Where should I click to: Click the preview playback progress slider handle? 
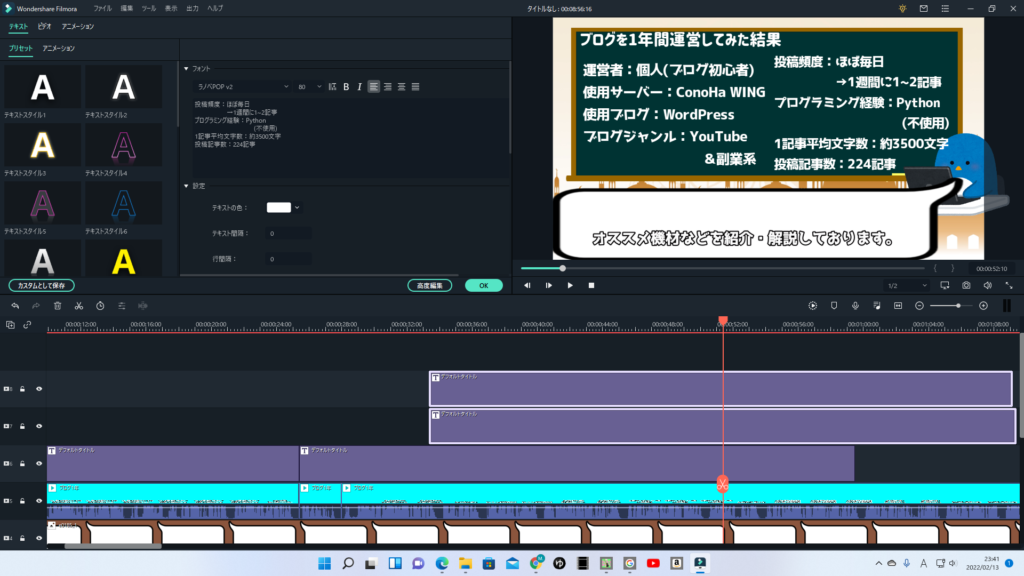click(562, 268)
